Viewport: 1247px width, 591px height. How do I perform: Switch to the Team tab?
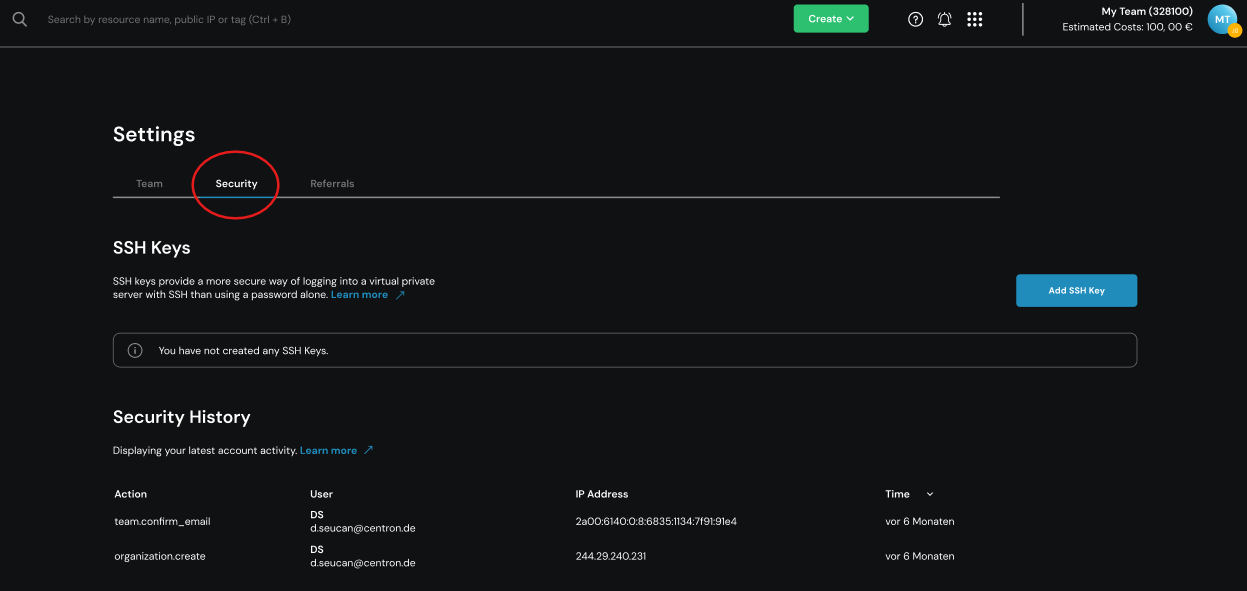click(149, 184)
